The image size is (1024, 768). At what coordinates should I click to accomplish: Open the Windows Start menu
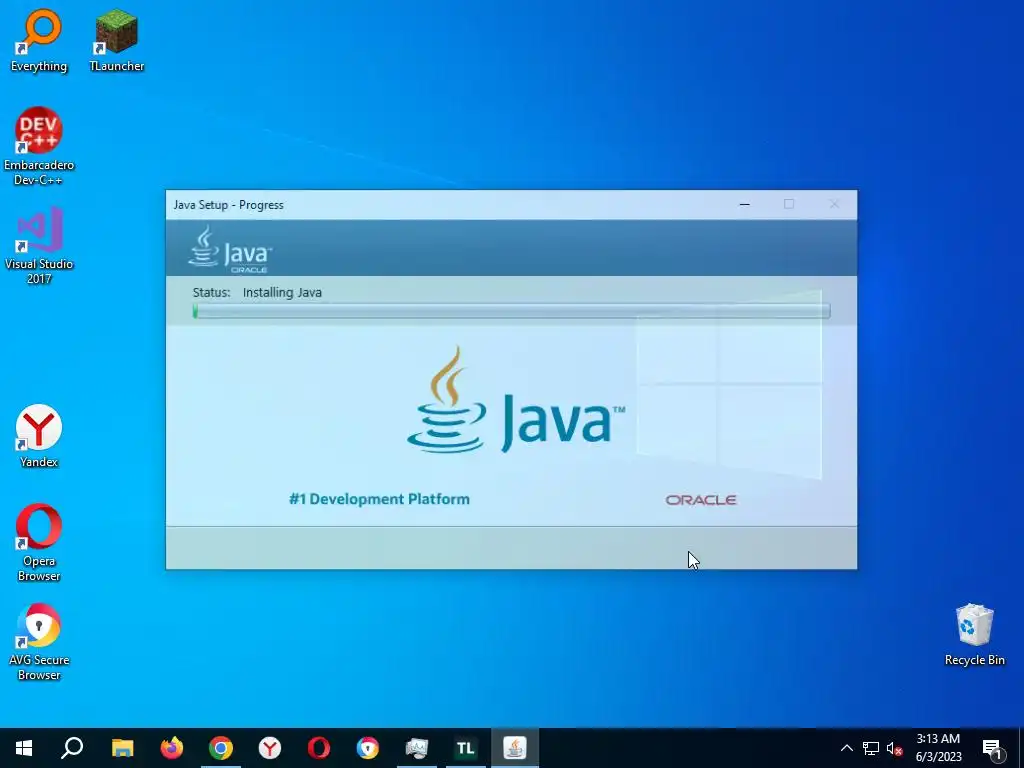[24, 748]
